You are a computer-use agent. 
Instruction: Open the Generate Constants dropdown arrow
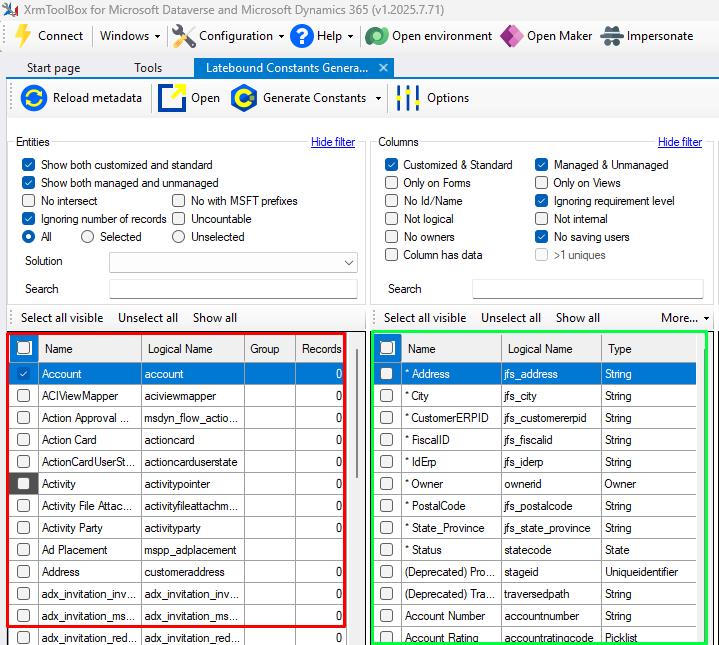378,98
